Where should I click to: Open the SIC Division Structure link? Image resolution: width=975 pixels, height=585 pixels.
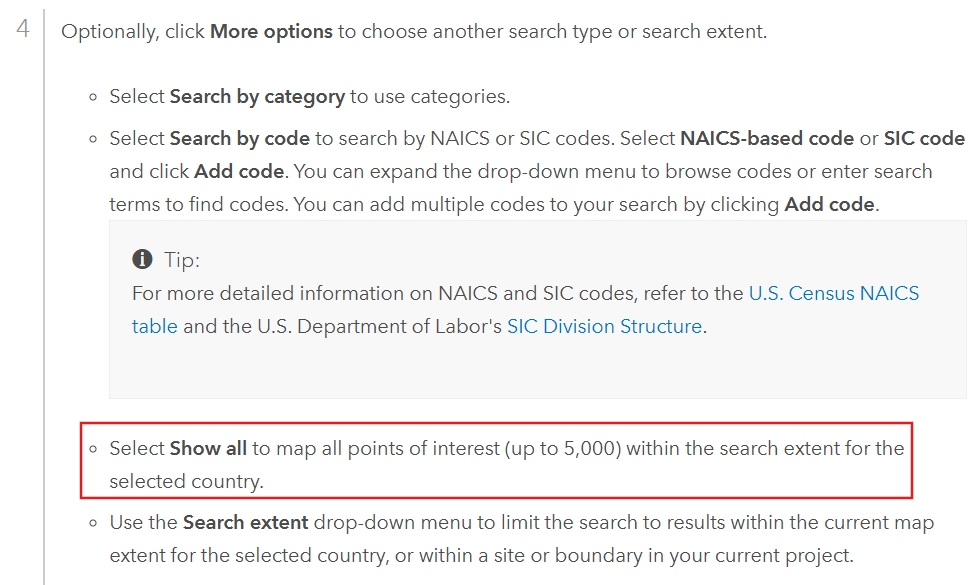[604, 326]
